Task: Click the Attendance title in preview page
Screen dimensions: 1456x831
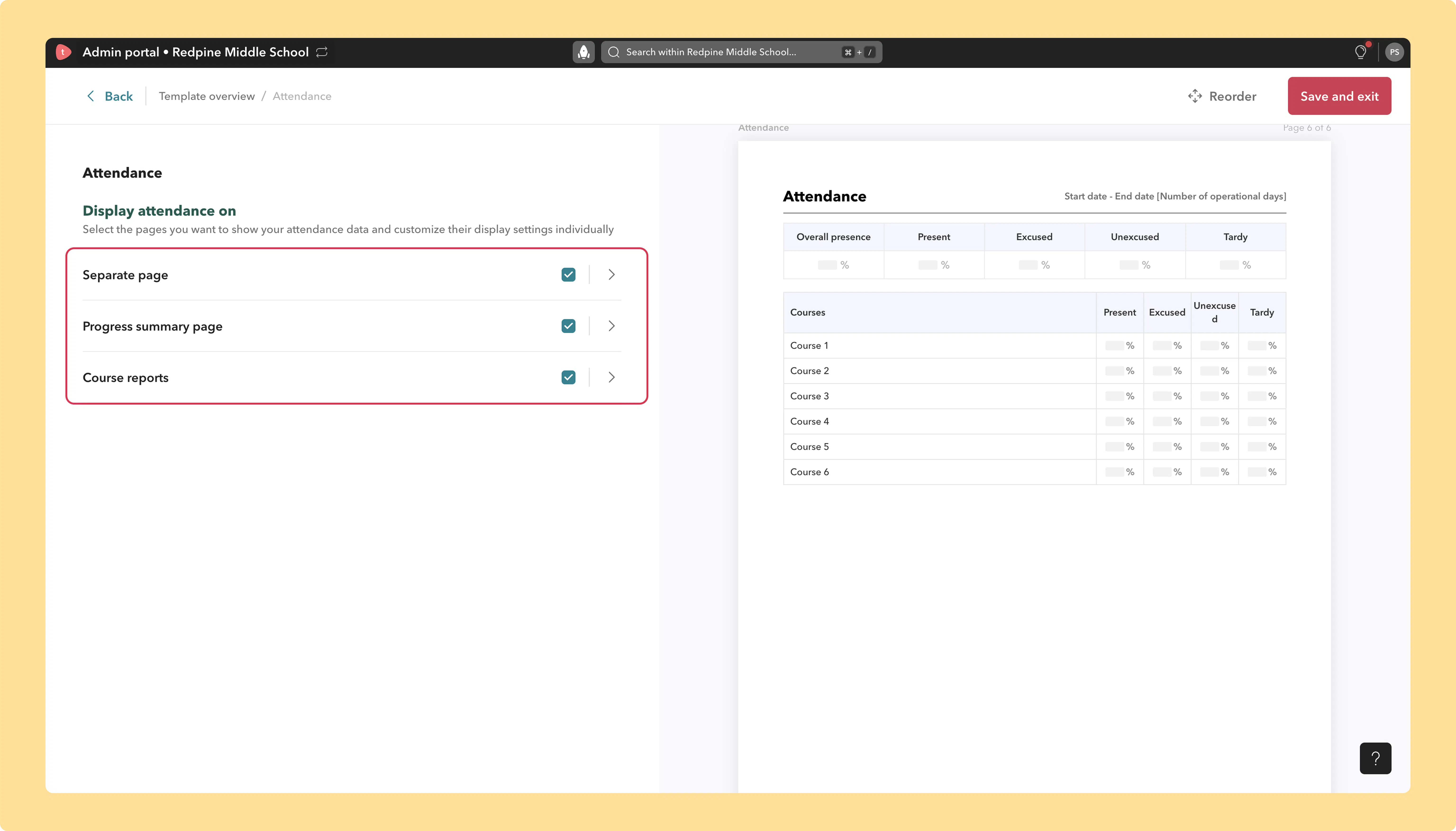Action: (x=824, y=196)
